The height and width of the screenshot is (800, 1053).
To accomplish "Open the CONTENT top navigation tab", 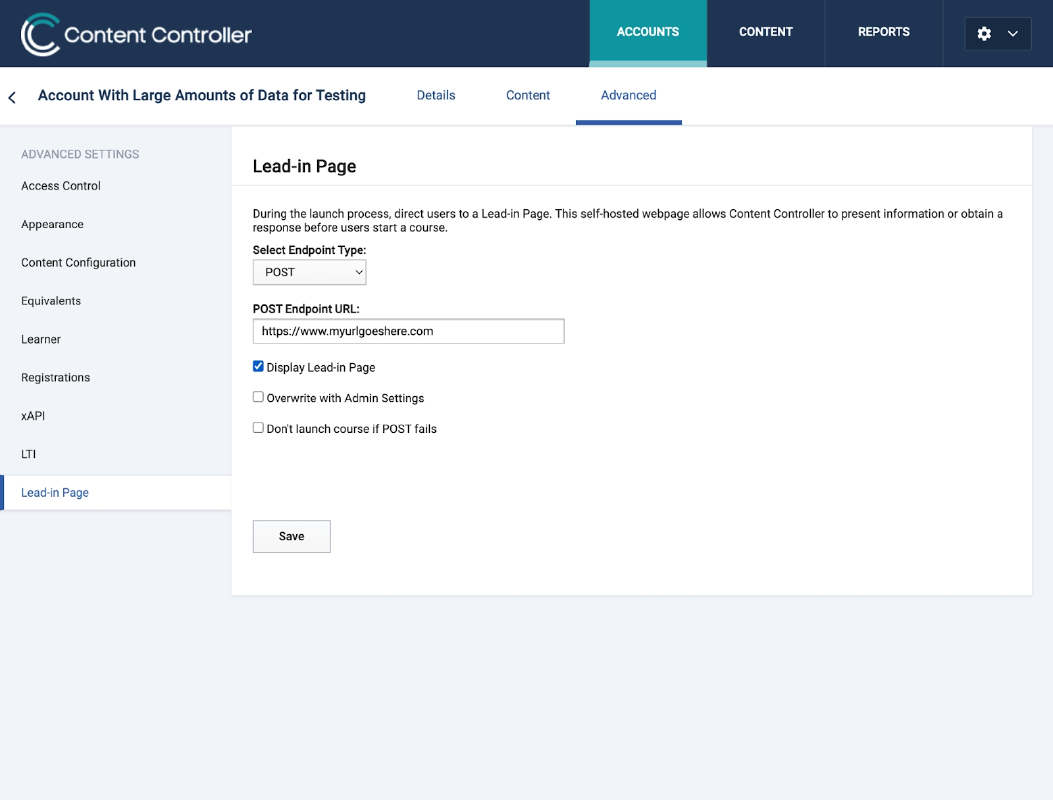I will 766,32.
